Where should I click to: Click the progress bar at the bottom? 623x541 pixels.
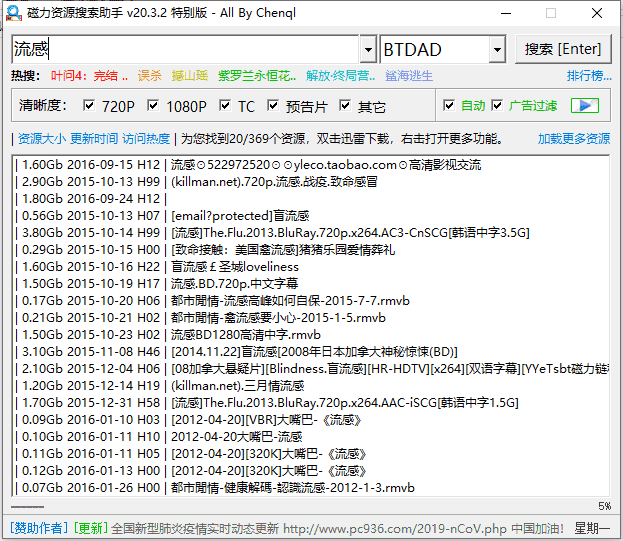(27, 507)
